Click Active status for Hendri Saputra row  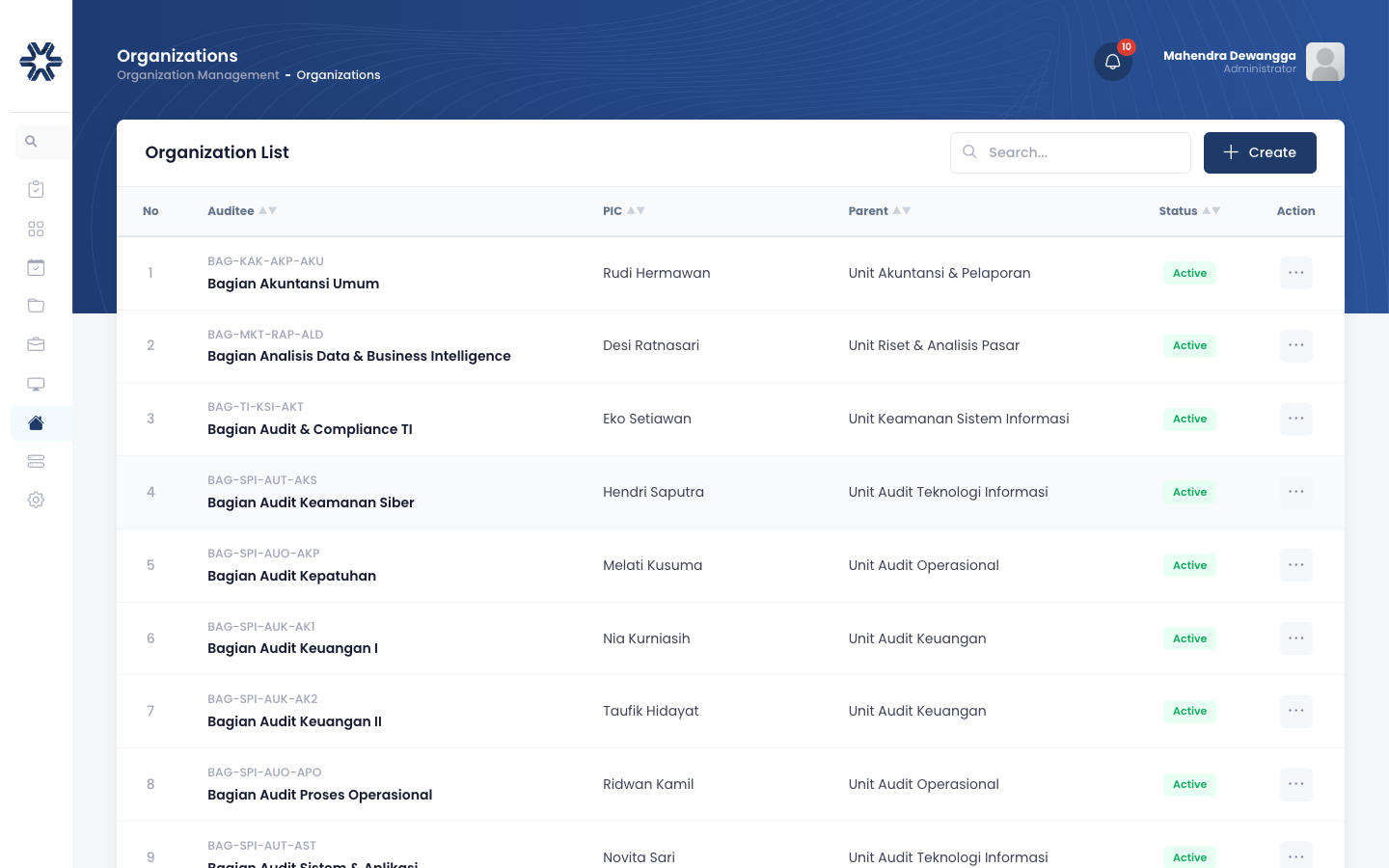1189,492
